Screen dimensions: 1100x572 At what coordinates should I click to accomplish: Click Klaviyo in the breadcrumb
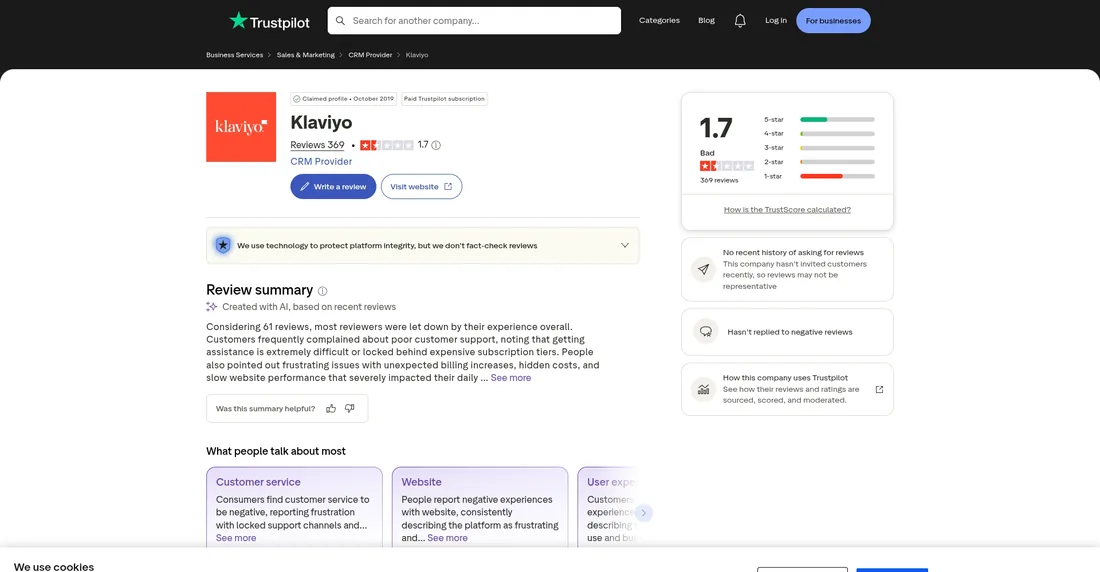(x=417, y=55)
